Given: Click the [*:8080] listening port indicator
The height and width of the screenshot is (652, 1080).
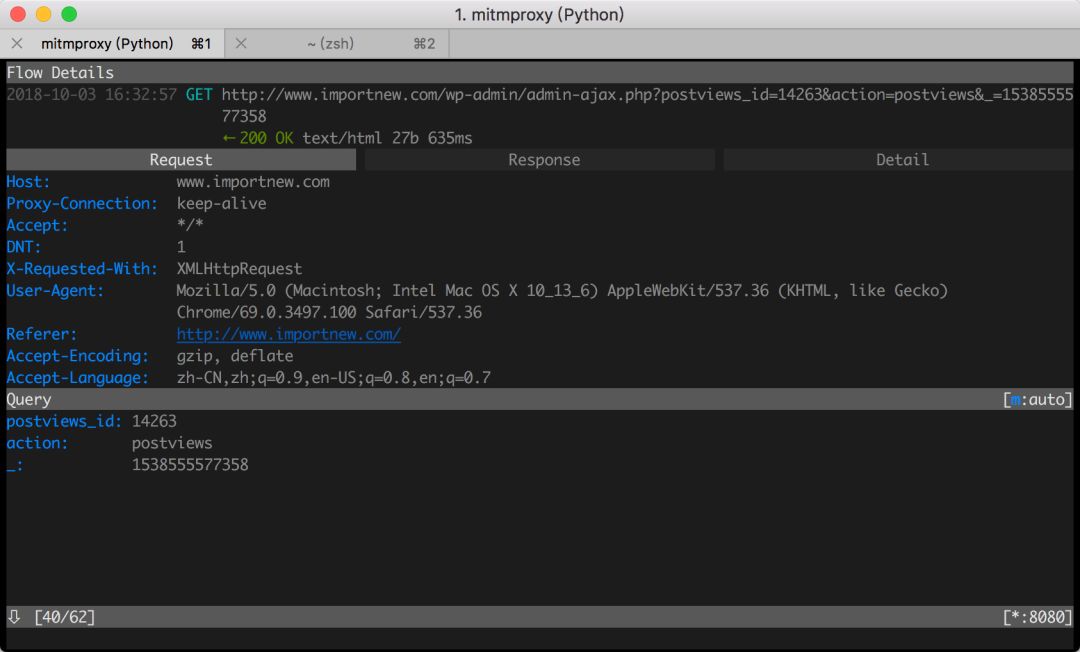Looking at the screenshot, I should click(x=1037, y=617).
